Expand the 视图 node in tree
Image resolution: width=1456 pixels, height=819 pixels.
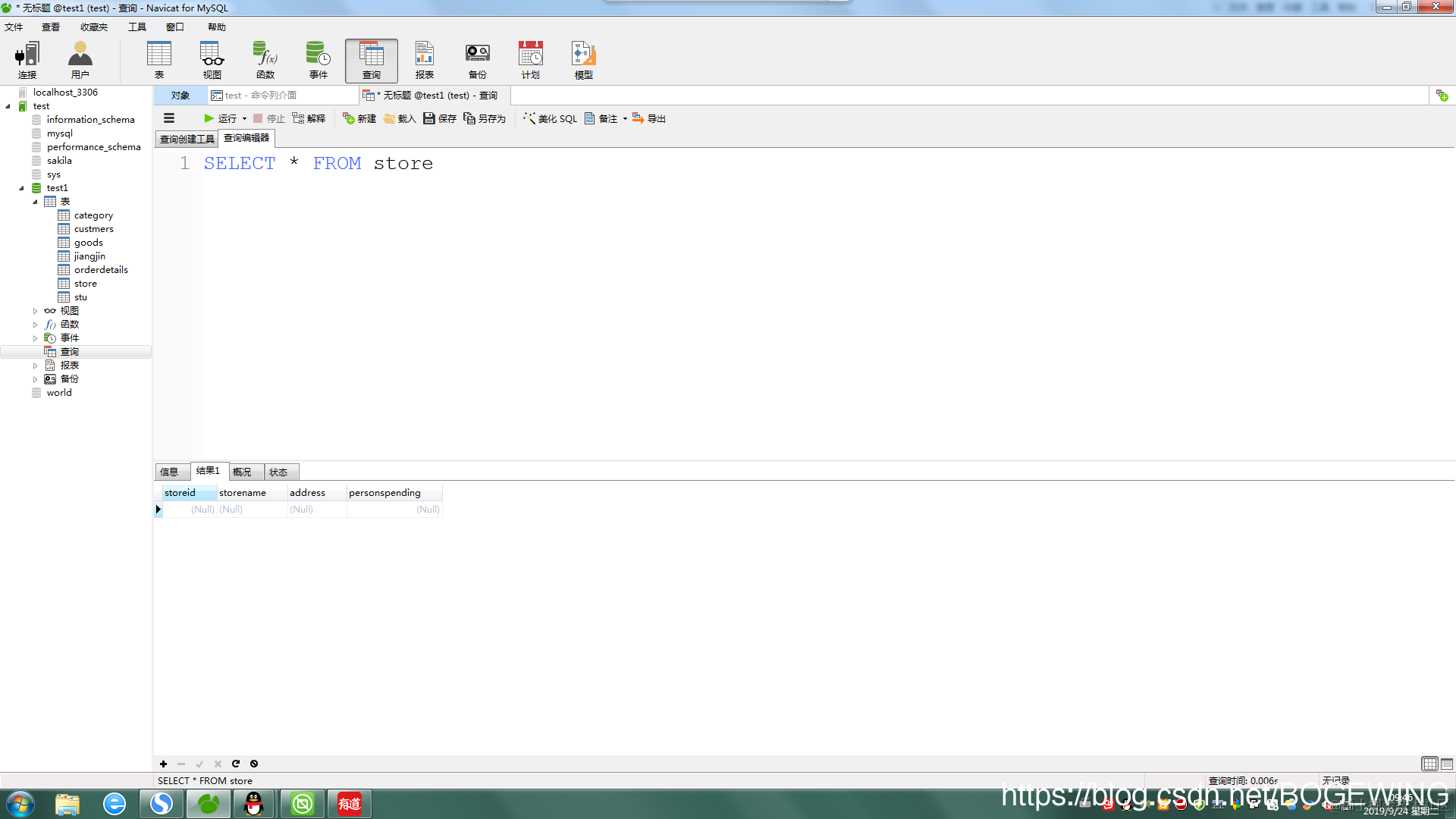coord(35,311)
